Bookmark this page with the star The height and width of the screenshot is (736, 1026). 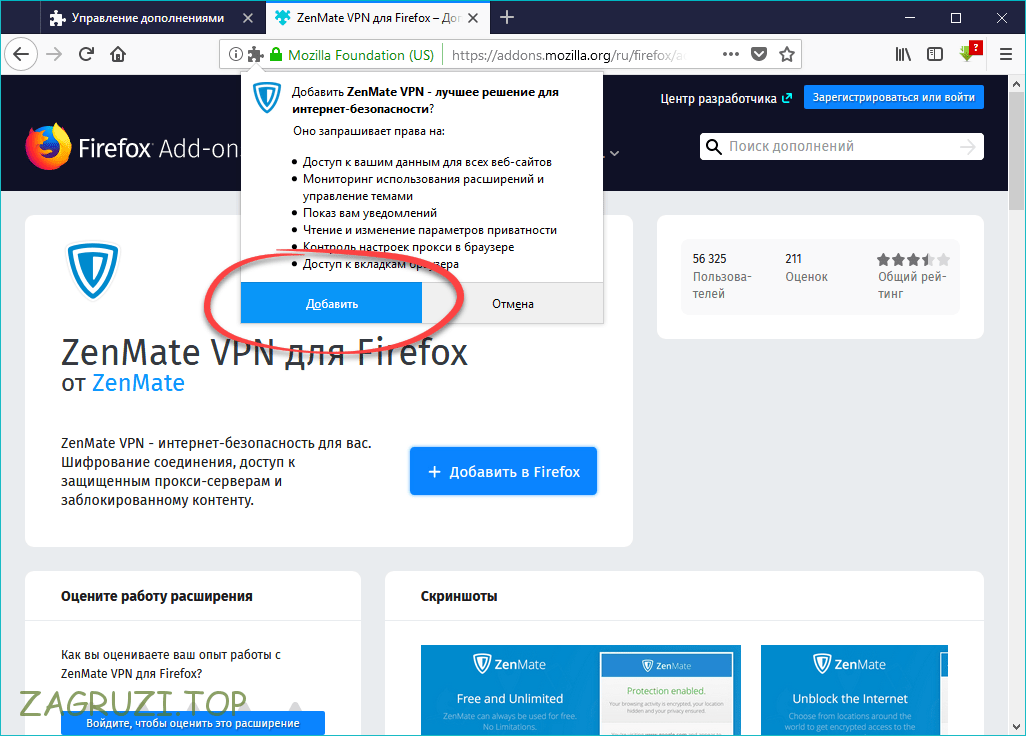click(x=787, y=54)
